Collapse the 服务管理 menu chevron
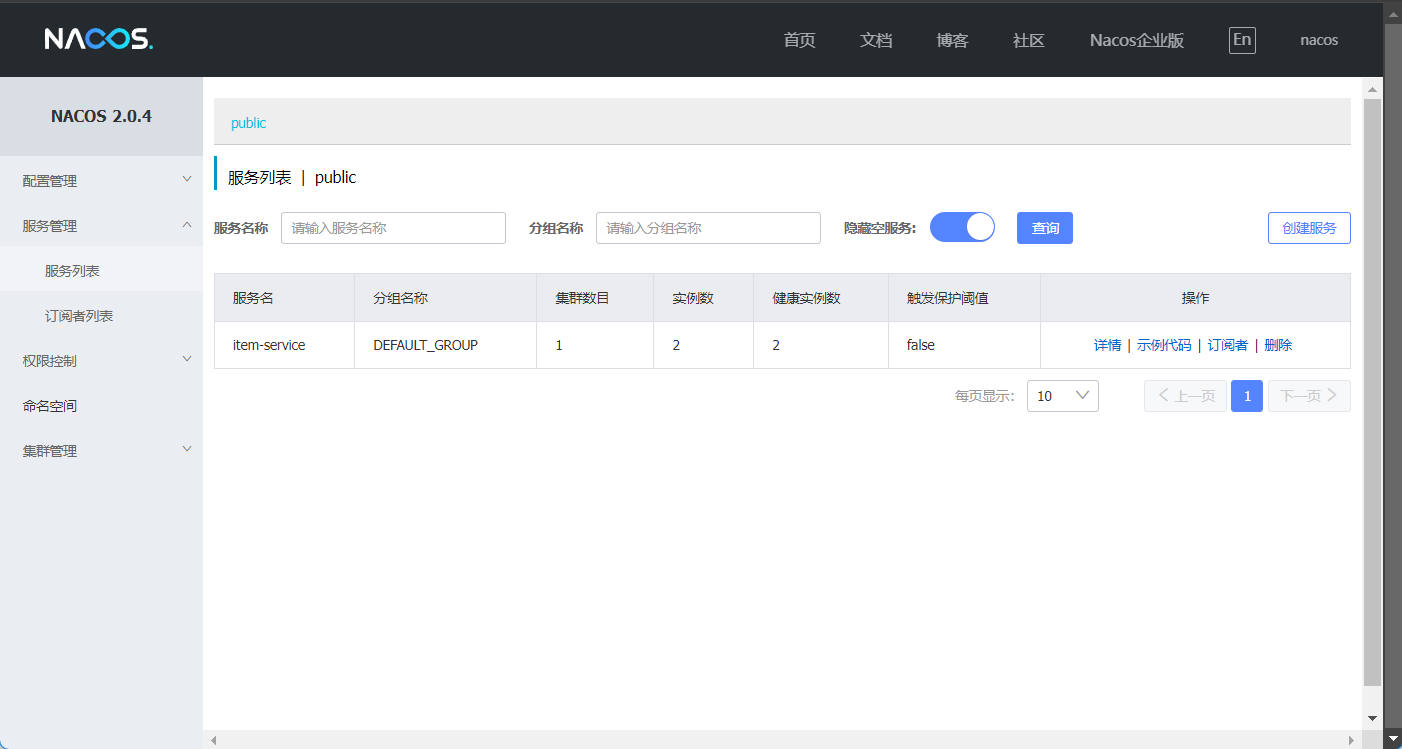Viewport: 1402px width, 749px height. (187, 225)
